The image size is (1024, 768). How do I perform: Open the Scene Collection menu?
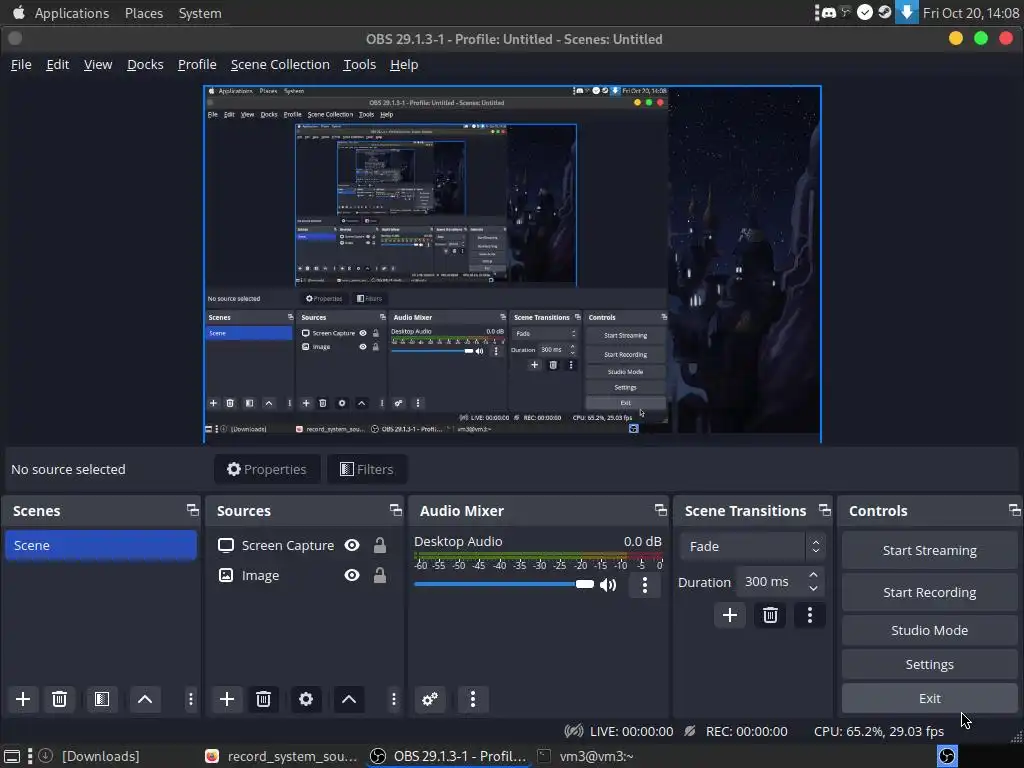pos(280,65)
